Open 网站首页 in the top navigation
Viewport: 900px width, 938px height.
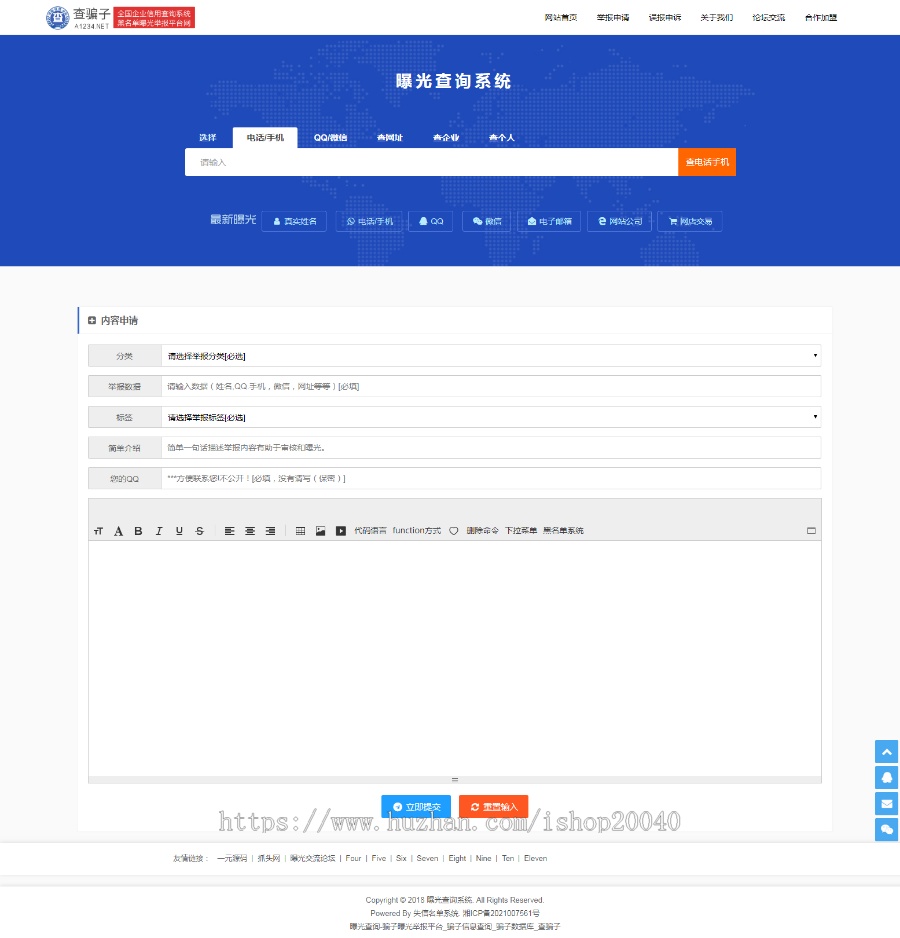(561, 17)
